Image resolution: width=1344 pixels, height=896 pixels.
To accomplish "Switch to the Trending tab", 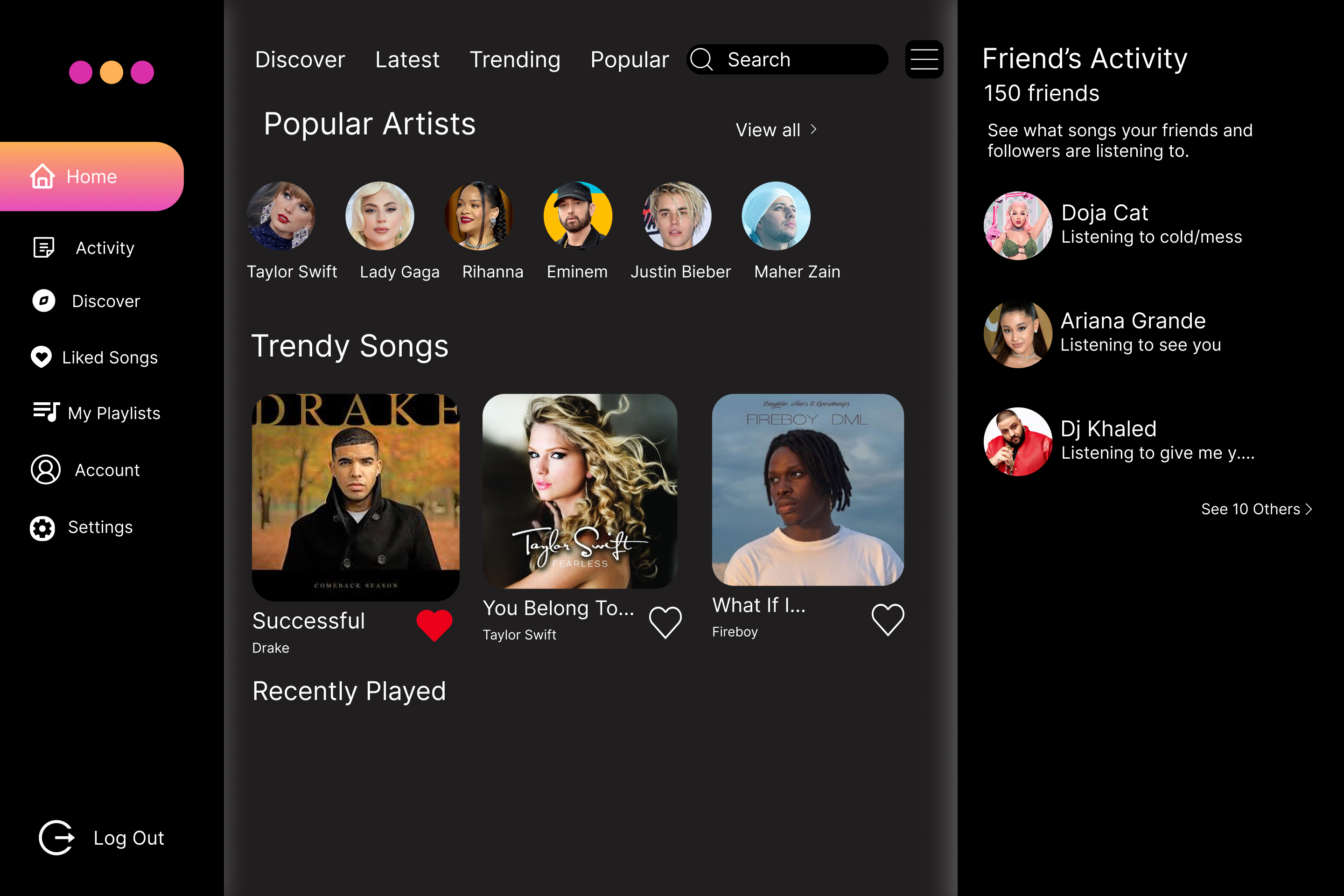I will [x=515, y=59].
